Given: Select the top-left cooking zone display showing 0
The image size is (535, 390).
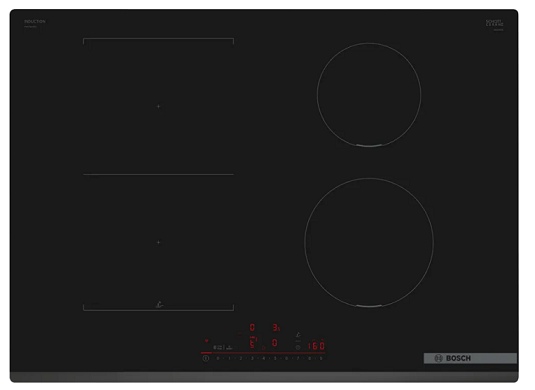Looking at the screenshot, I should [x=252, y=328].
